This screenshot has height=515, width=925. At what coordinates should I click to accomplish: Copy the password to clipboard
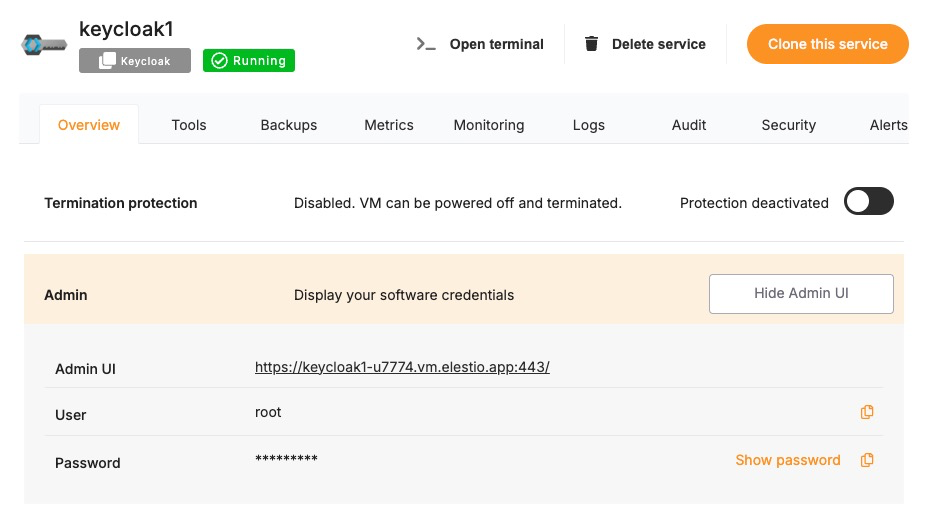(867, 460)
